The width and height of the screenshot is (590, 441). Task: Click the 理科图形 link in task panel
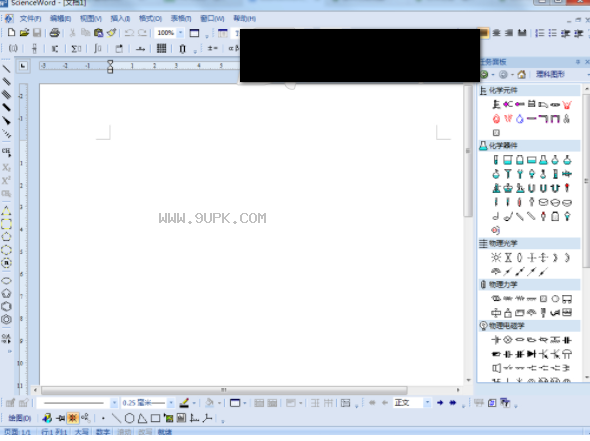pos(550,75)
